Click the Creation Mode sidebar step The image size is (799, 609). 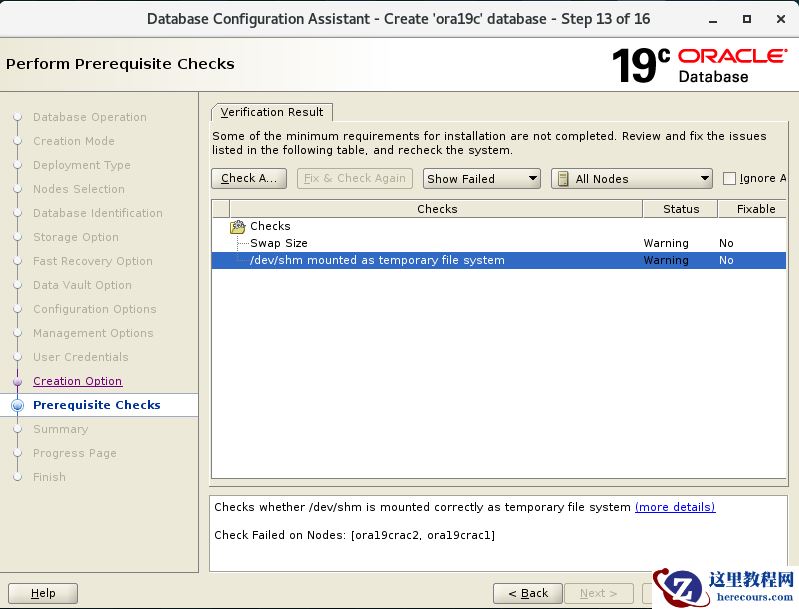74,141
